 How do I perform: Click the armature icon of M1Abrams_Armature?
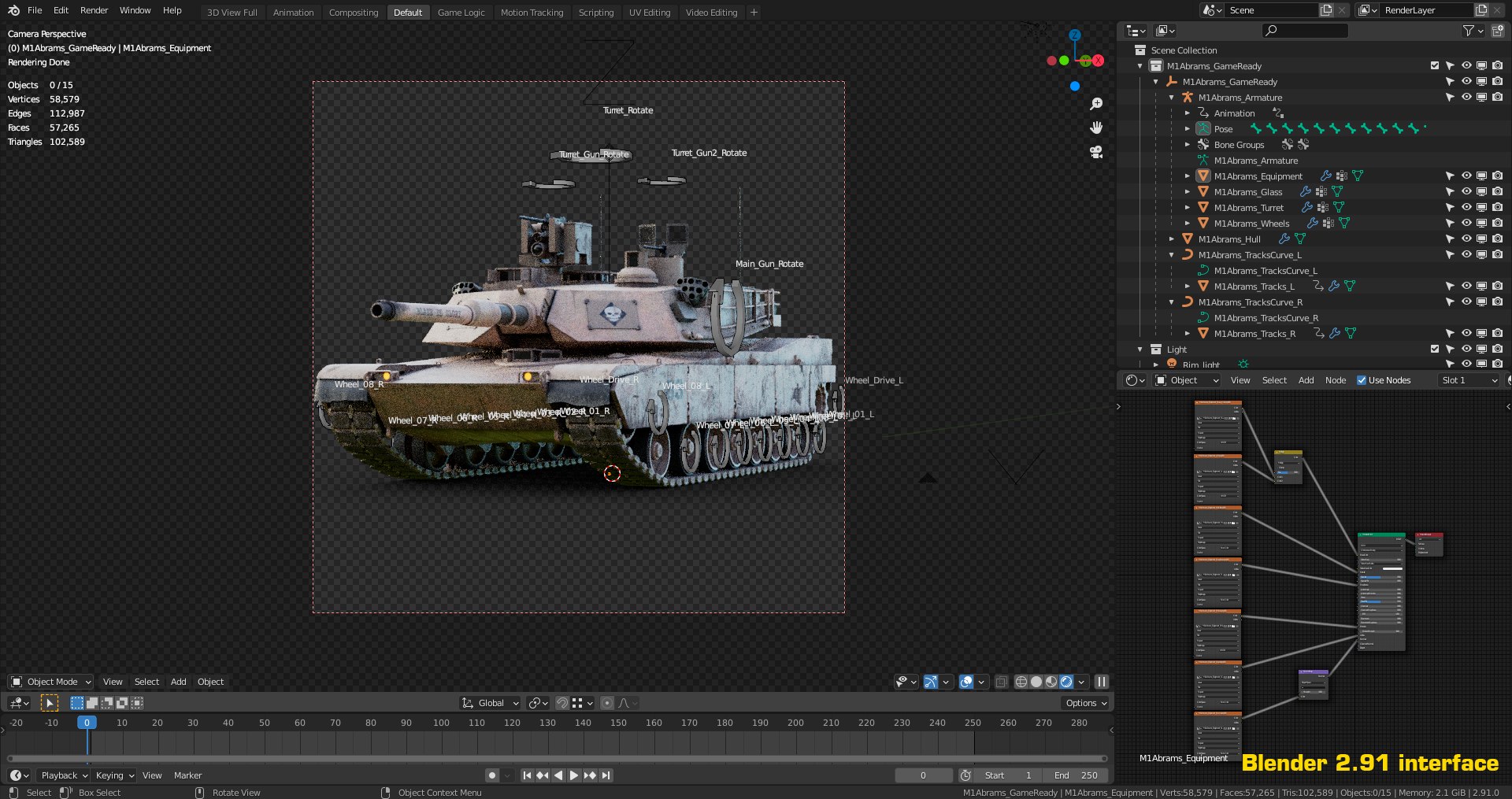click(1188, 98)
